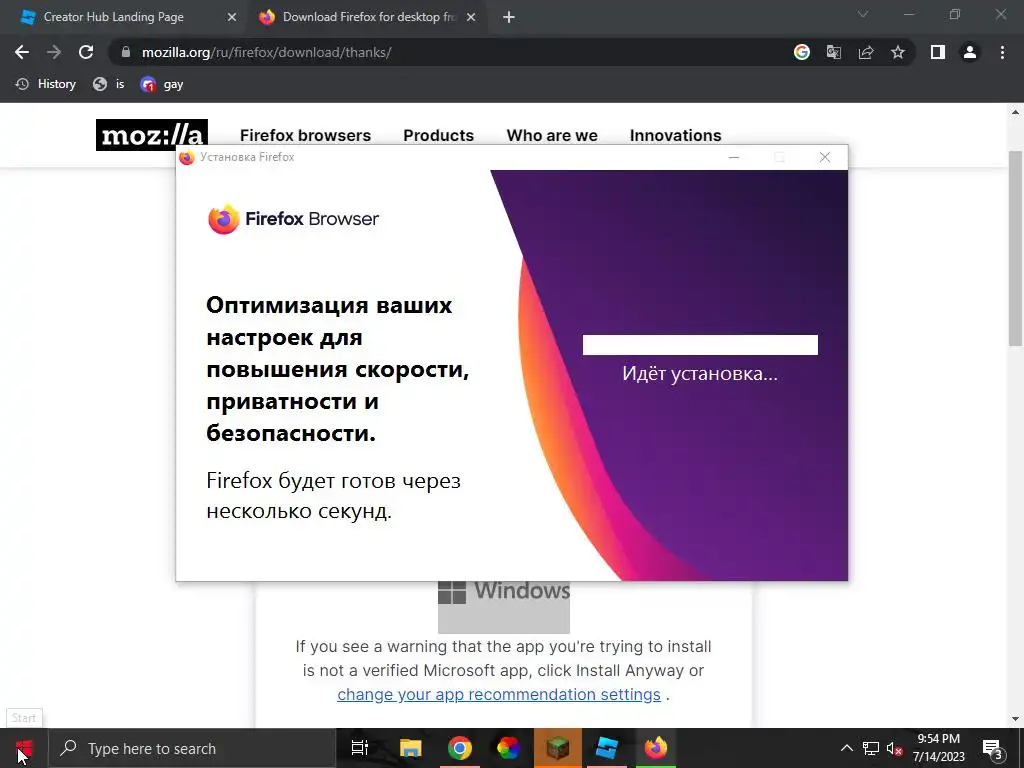The width and height of the screenshot is (1024, 768).
Task: Click the Firefox Browser logo in installer
Action: 293,219
